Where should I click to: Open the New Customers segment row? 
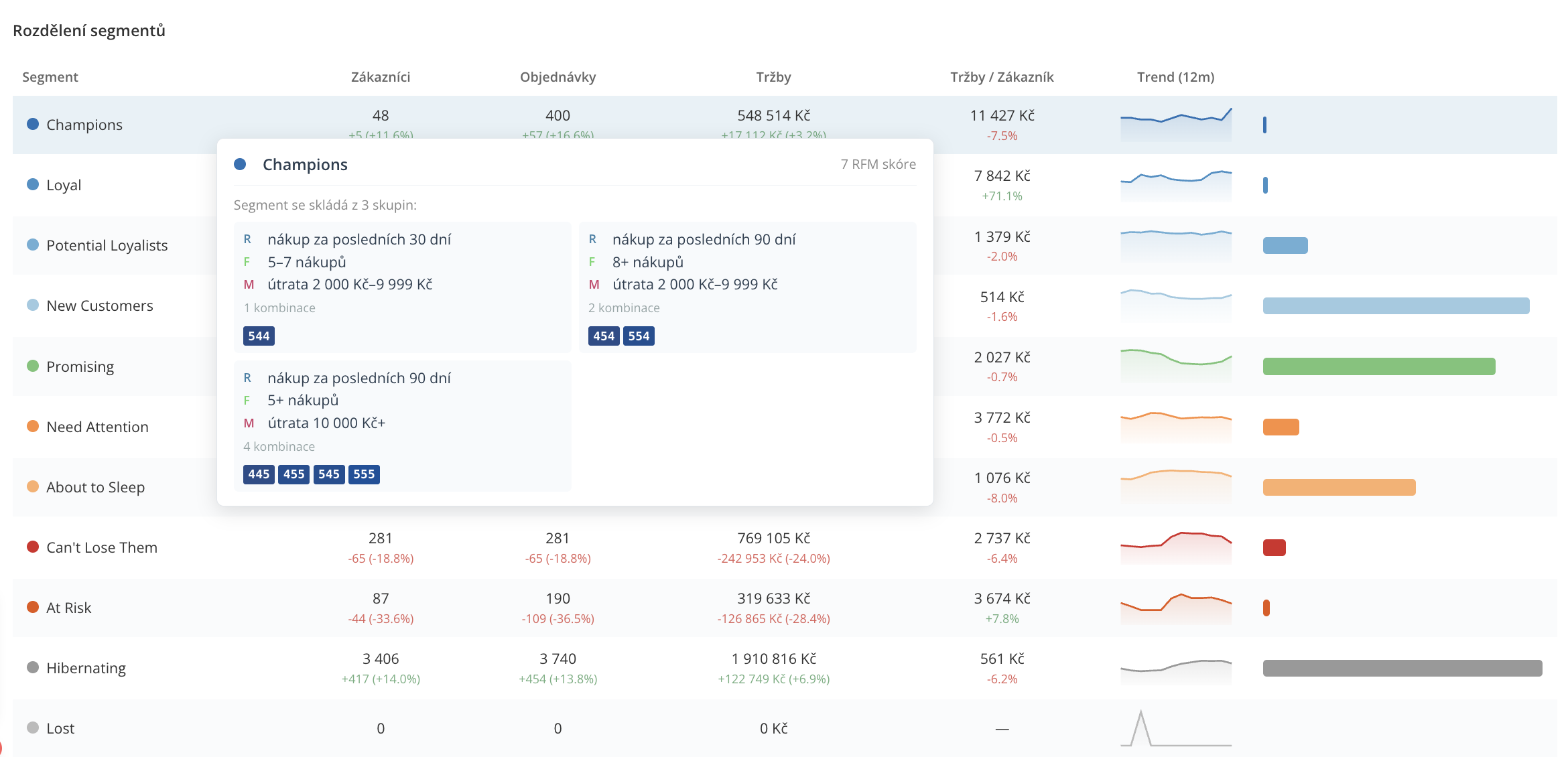[785, 305]
